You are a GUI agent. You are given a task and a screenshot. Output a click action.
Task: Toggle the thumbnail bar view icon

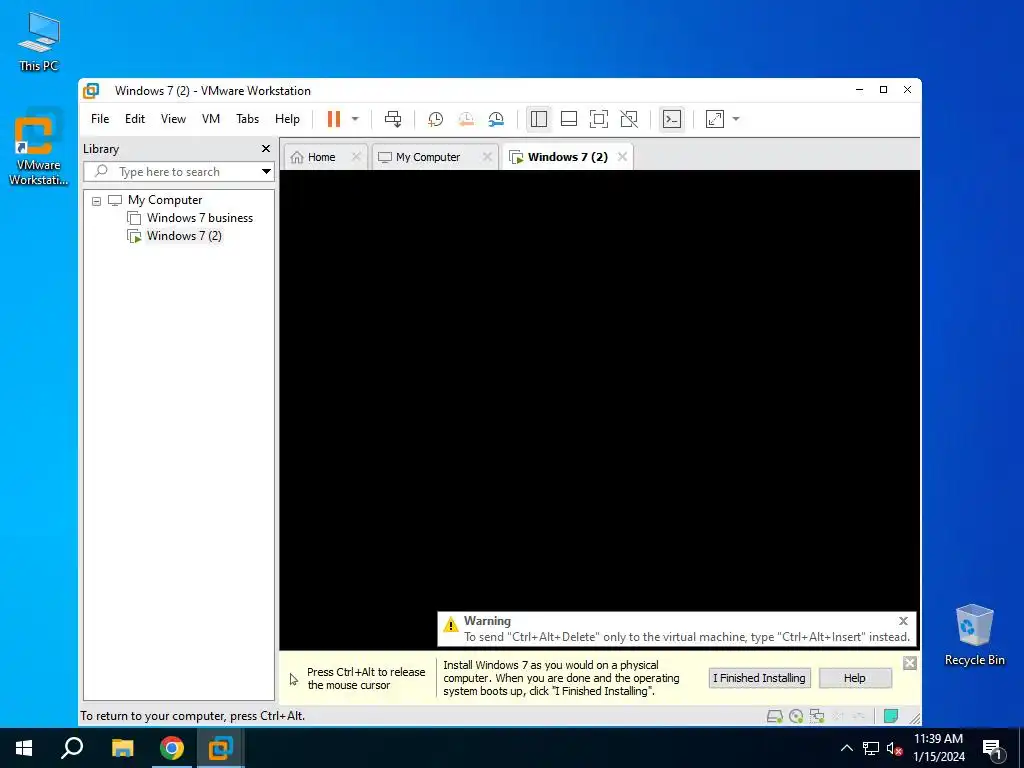pos(569,119)
